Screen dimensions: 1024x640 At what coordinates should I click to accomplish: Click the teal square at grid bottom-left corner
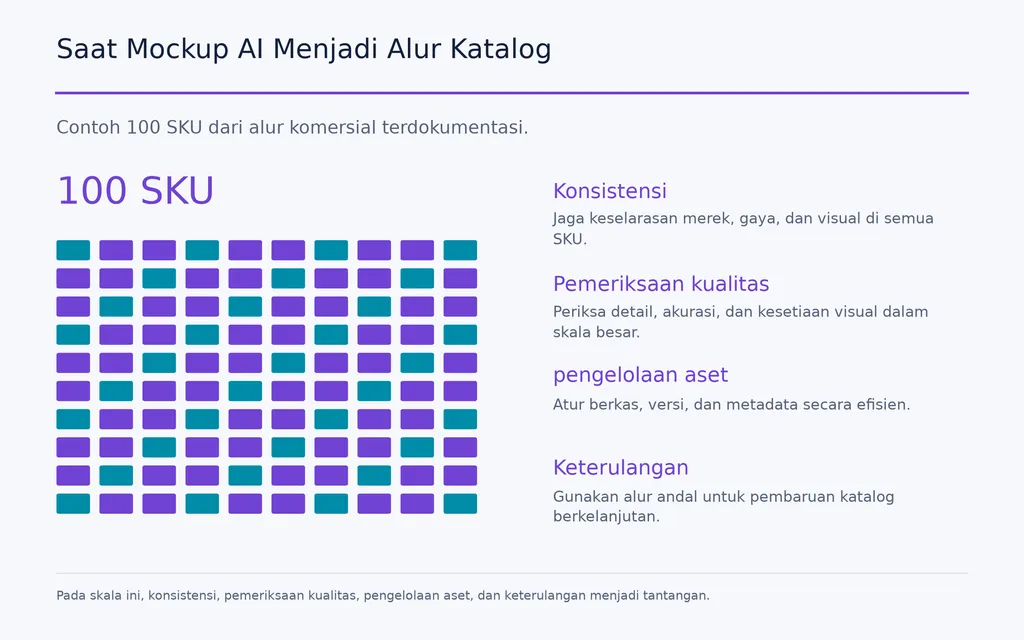73,504
